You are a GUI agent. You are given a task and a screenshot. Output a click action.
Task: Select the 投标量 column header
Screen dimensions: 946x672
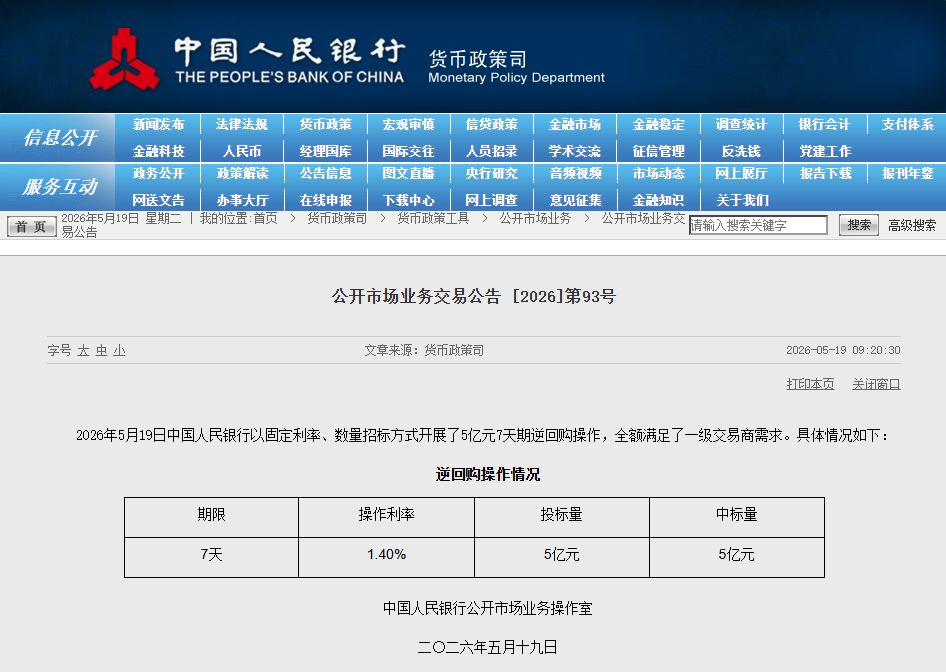[x=562, y=518]
